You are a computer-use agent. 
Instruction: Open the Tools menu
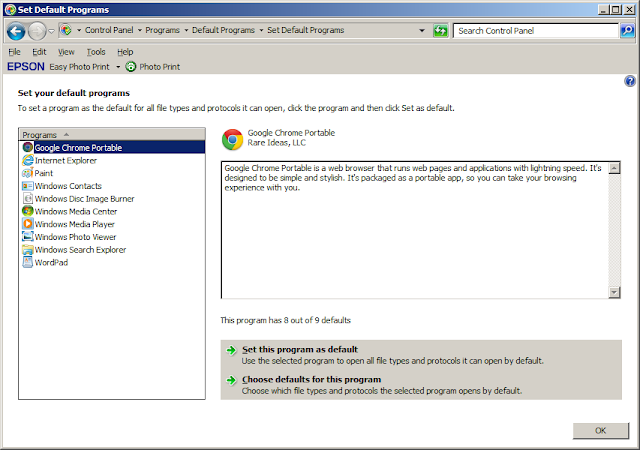coord(96,52)
